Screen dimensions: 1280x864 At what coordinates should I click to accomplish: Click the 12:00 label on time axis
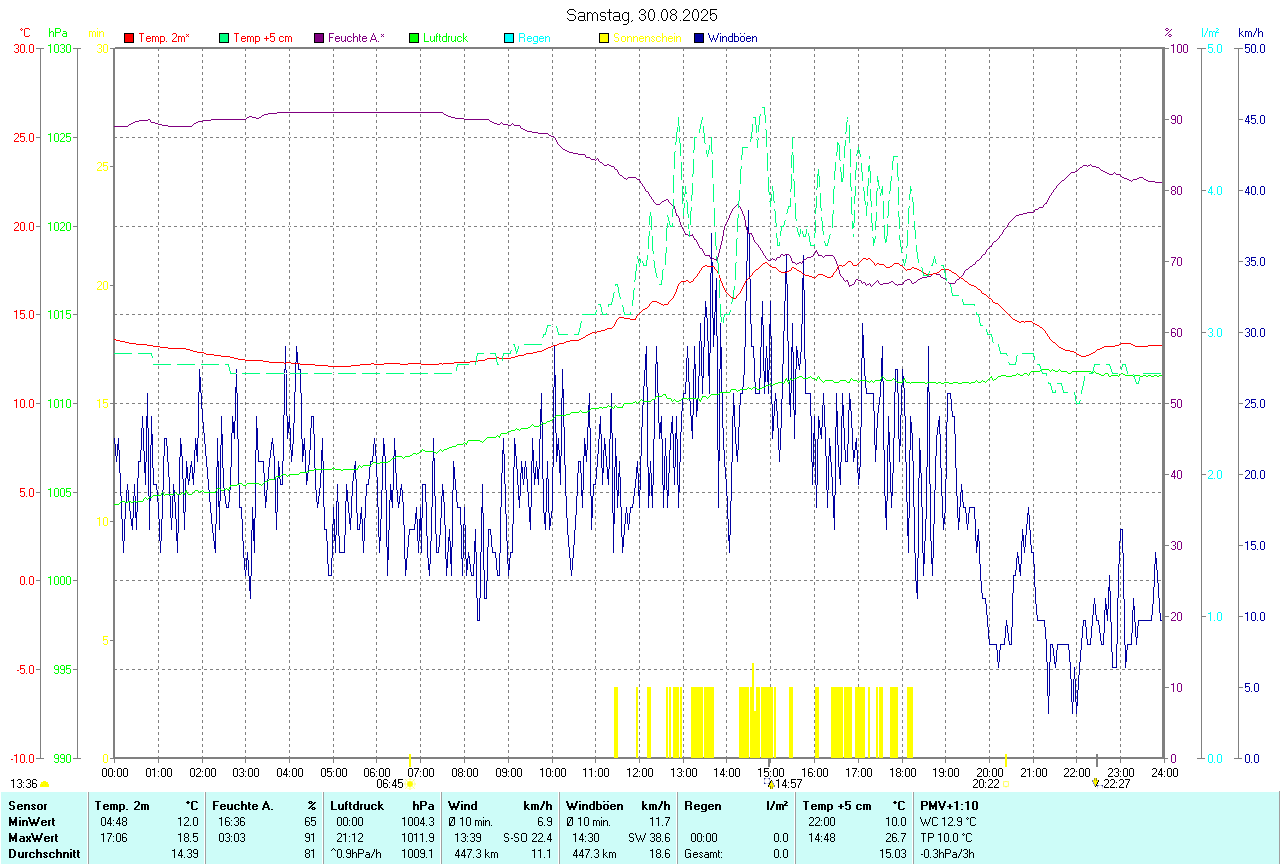(x=639, y=772)
